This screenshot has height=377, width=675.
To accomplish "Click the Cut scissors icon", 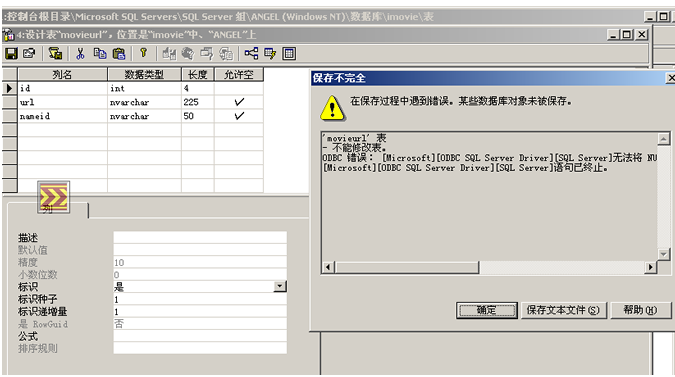I will 80,53.
